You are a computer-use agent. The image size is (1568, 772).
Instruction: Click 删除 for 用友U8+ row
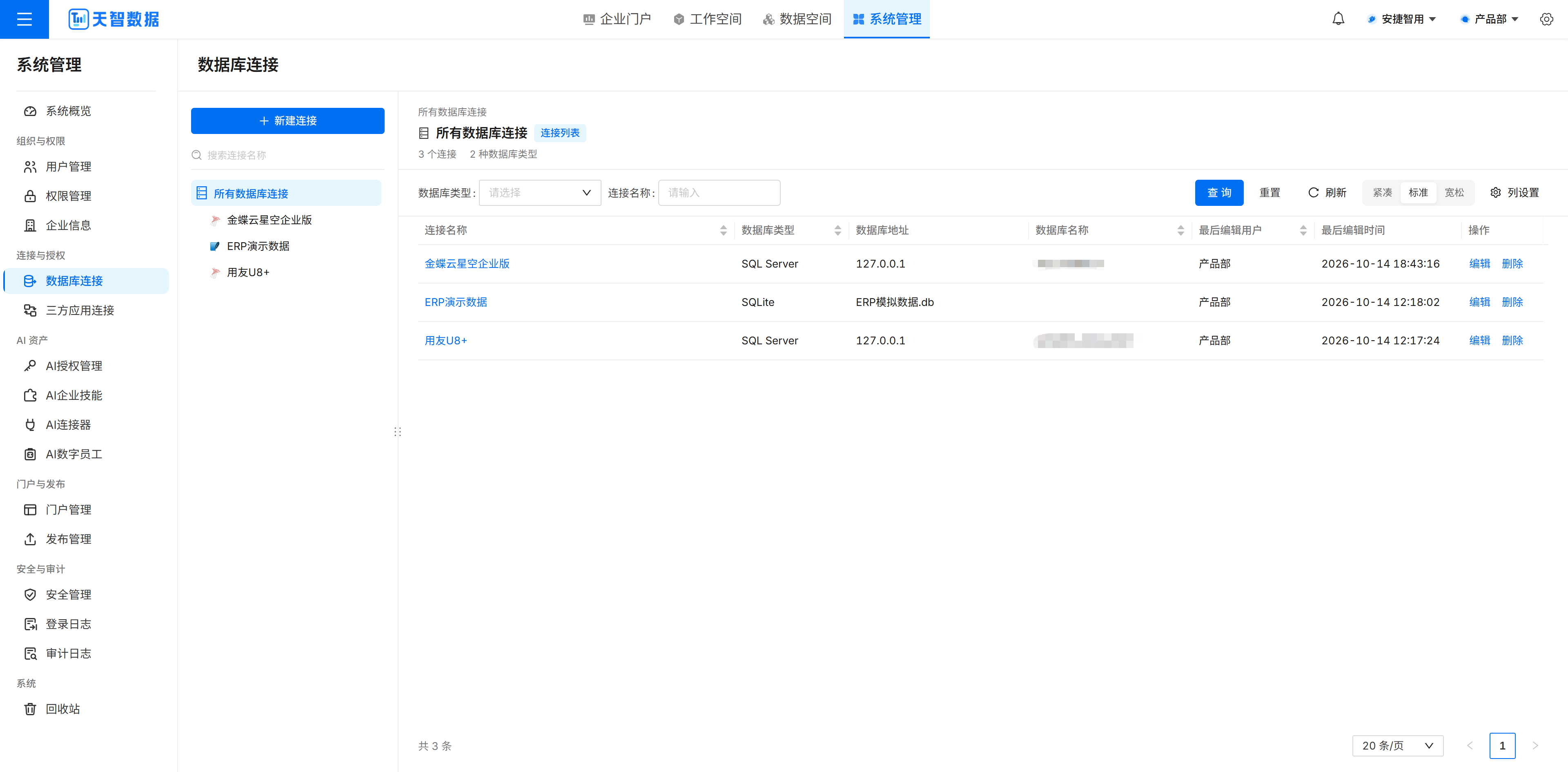point(1512,340)
